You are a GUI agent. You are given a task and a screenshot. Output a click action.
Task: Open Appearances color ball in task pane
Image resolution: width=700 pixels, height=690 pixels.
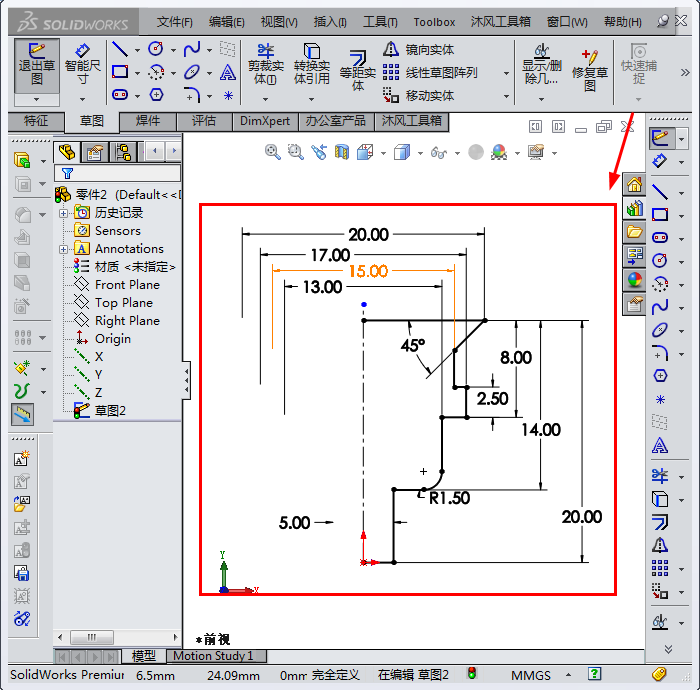[x=634, y=280]
